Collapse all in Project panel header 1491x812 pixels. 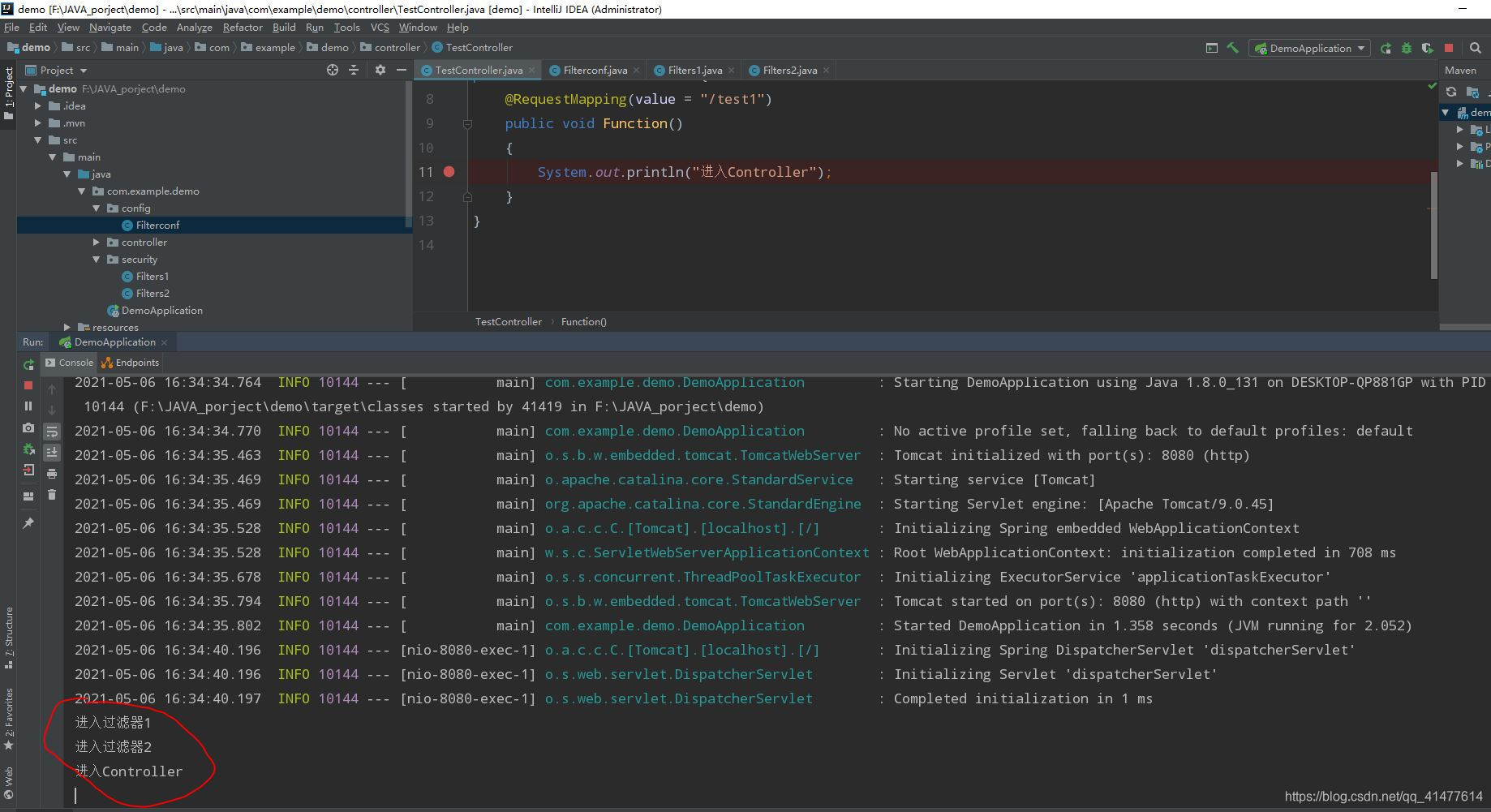coord(354,71)
